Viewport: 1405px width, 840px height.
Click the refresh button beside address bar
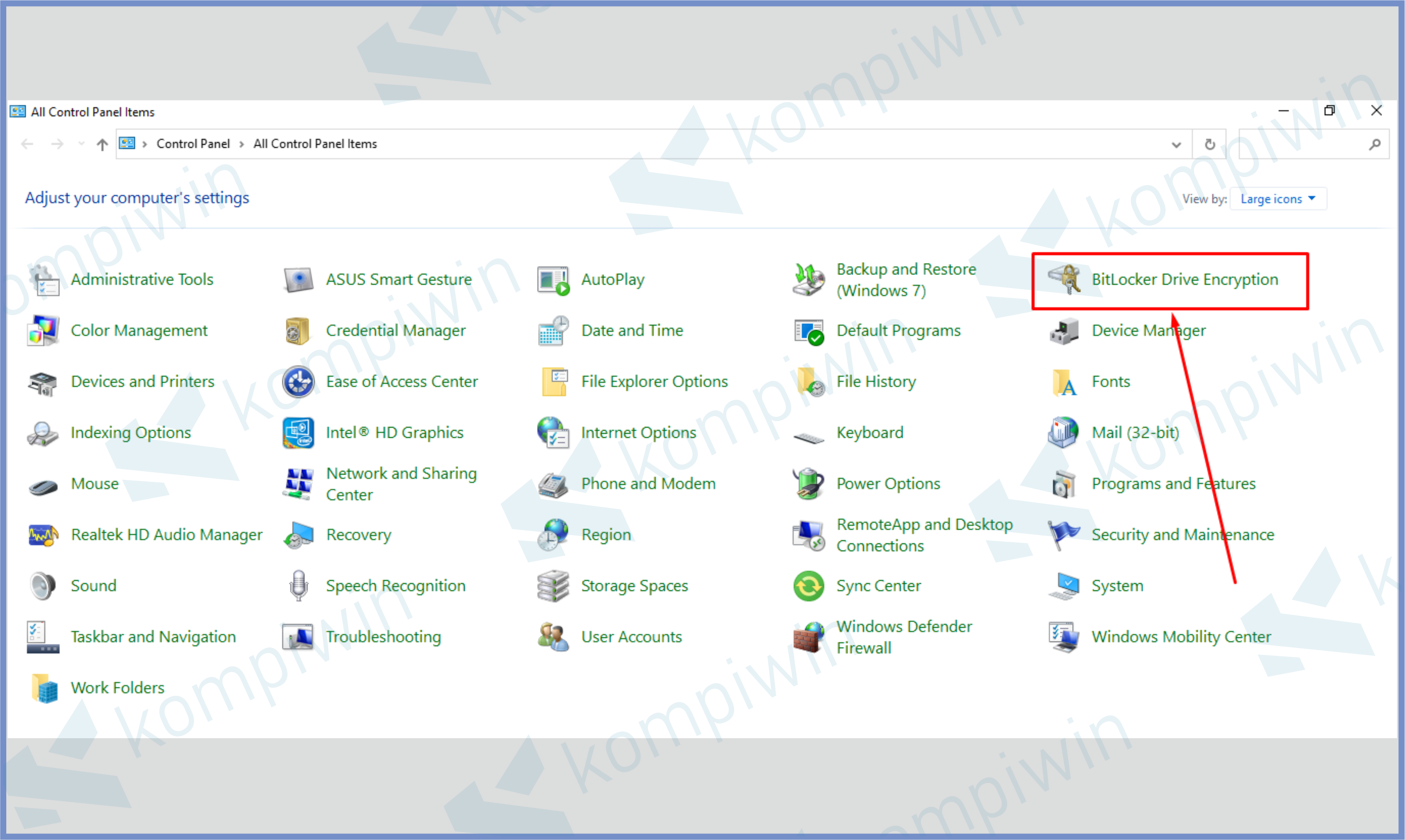(1209, 144)
